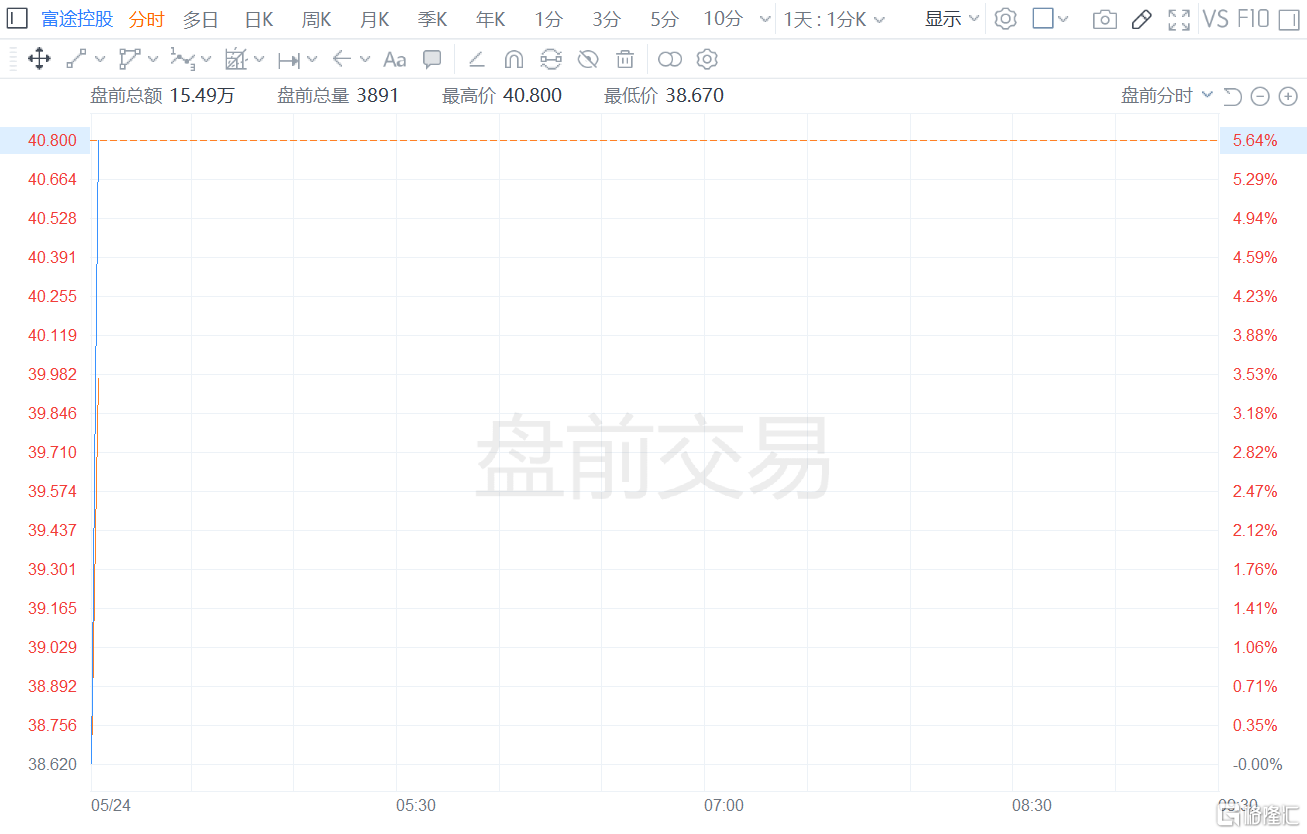Enable the magnet snapping tool

pos(514,59)
